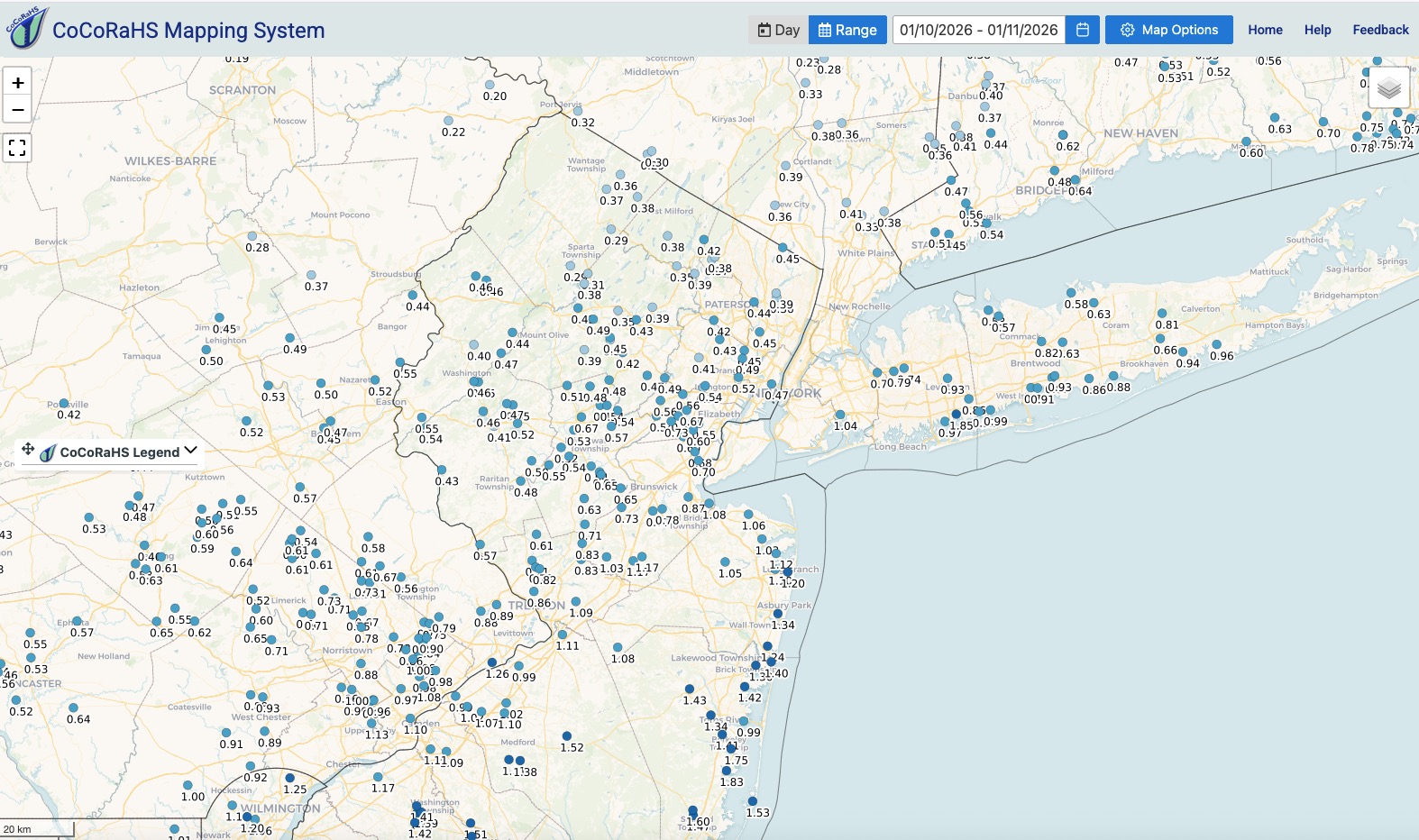Screen dimensions: 1419x840
Task: Click the zoom out minus button
Action: (x=17, y=110)
